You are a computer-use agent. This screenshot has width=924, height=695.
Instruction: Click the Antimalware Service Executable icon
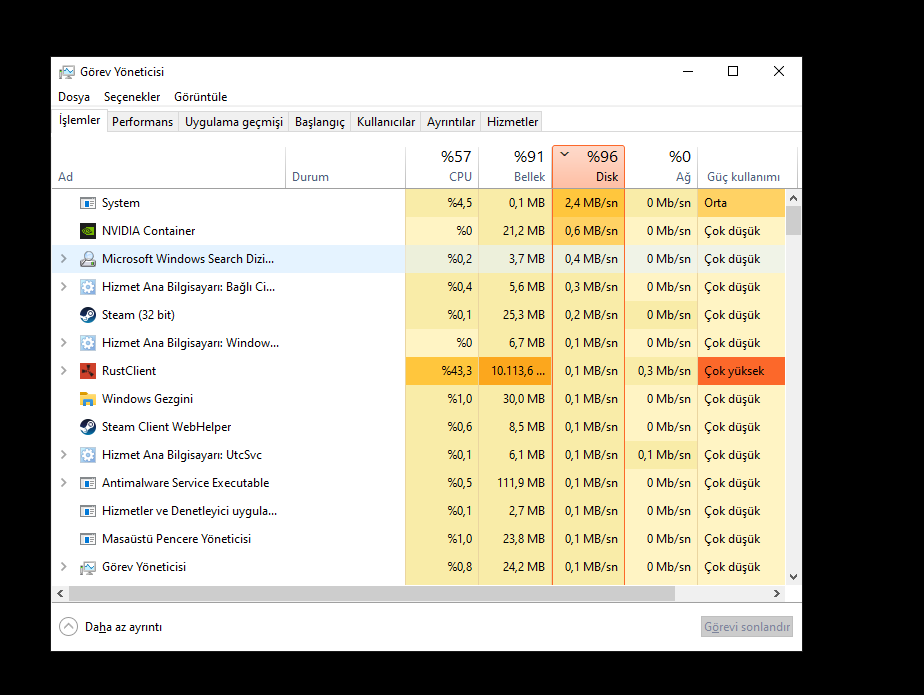tap(88, 483)
